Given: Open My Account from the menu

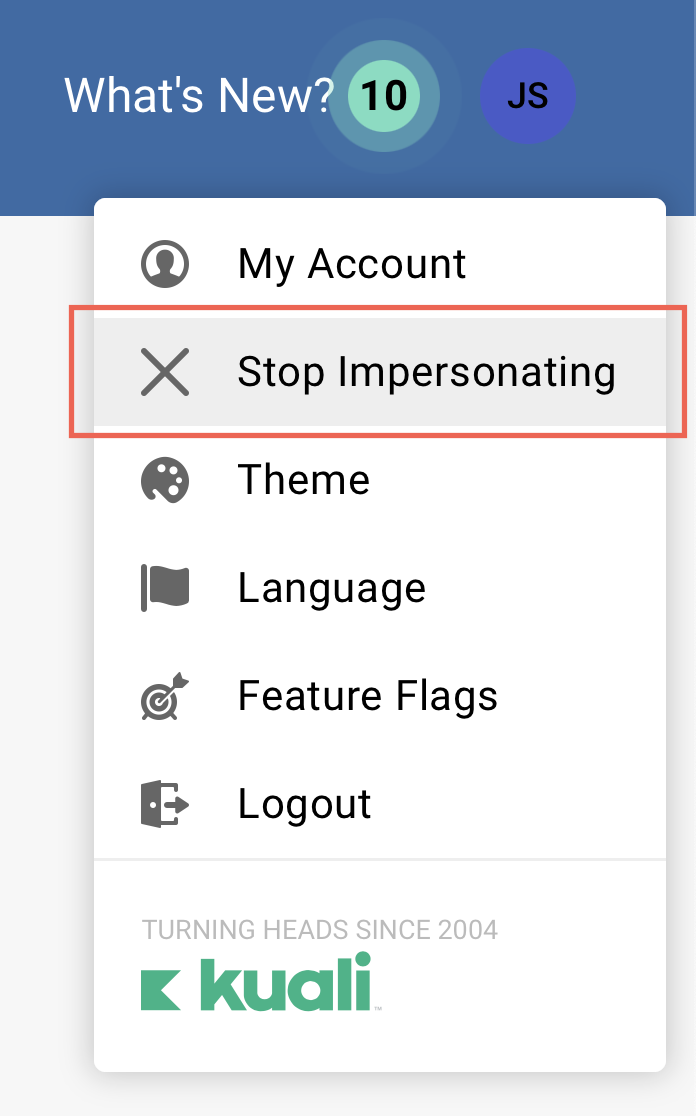Looking at the screenshot, I should tap(350, 263).
